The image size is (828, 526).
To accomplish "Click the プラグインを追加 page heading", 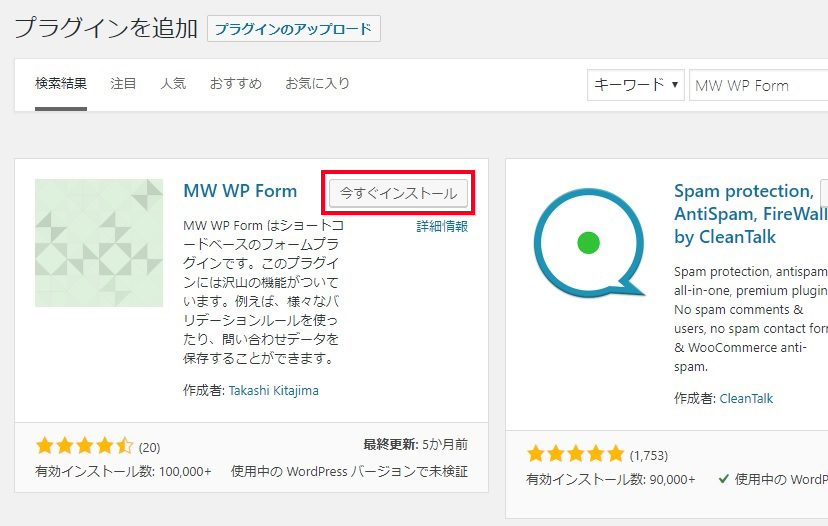I will 106,28.
